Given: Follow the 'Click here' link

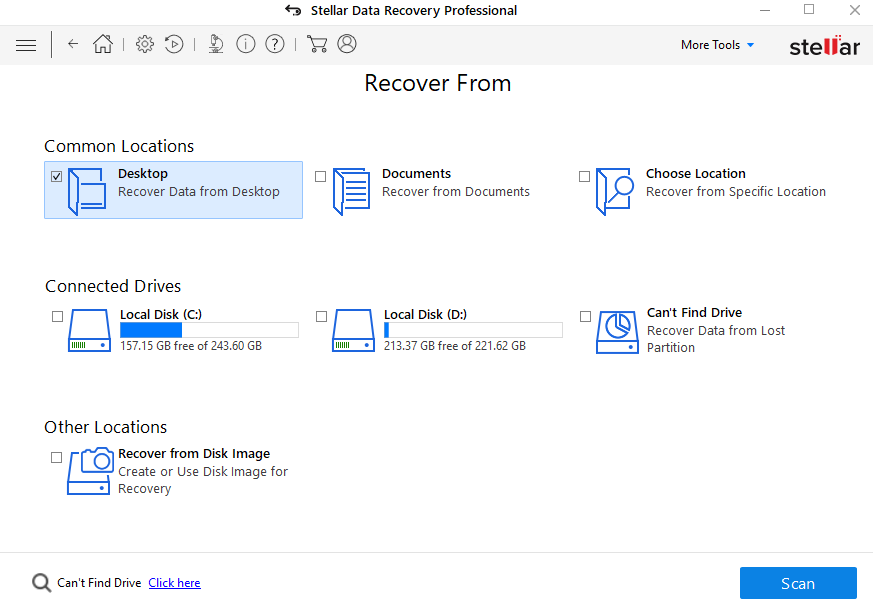Looking at the screenshot, I should (174, 583).
